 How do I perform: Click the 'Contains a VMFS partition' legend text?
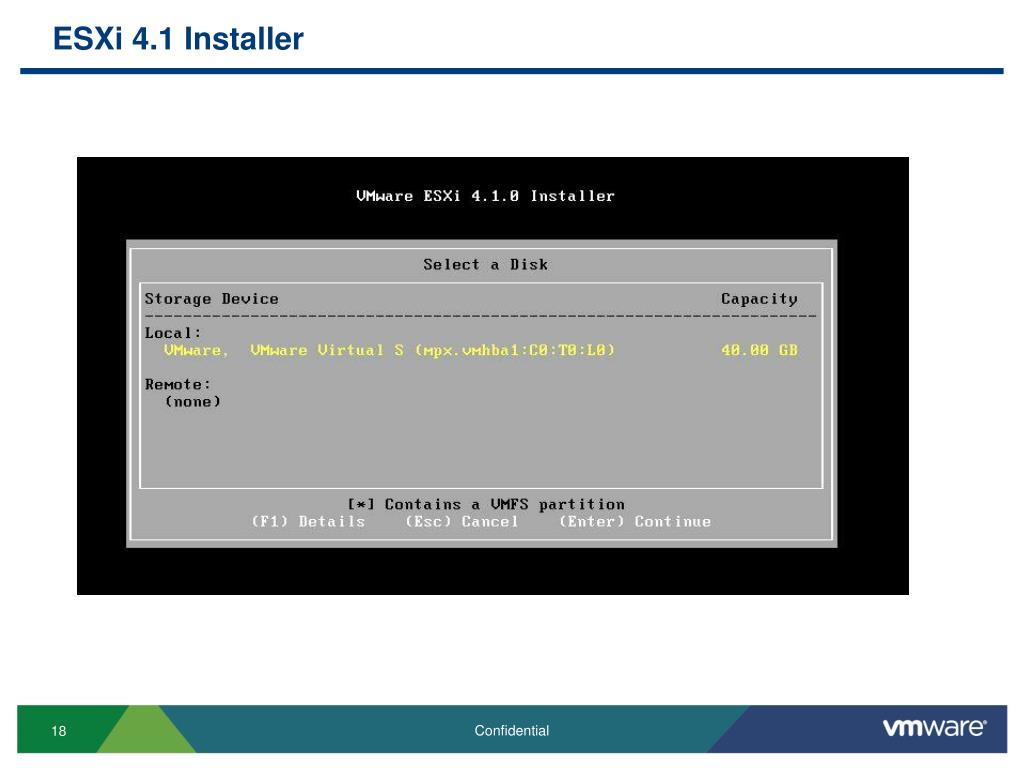coord(504,504)
